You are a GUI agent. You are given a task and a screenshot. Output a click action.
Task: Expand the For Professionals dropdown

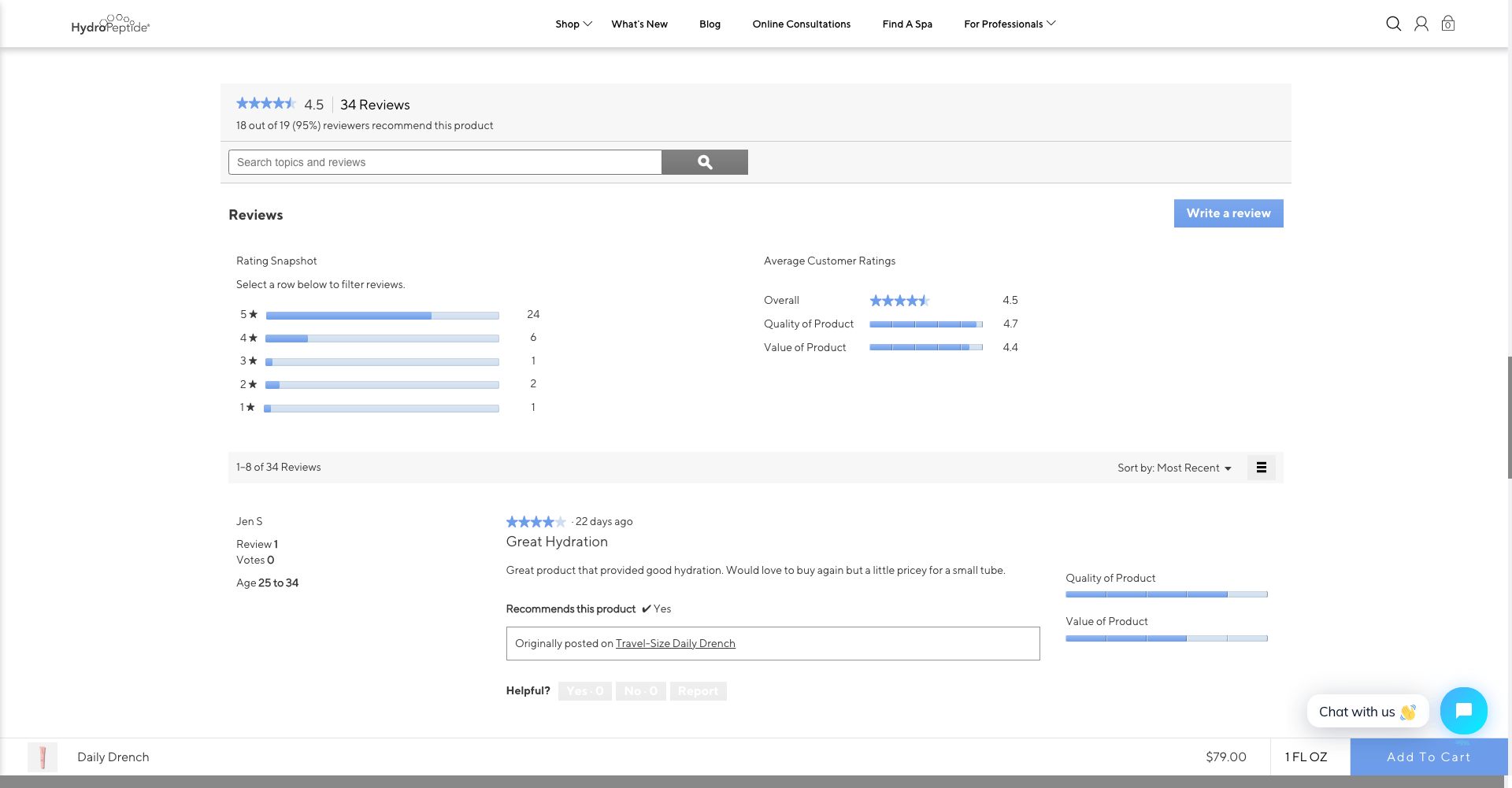click(1009, 24)
